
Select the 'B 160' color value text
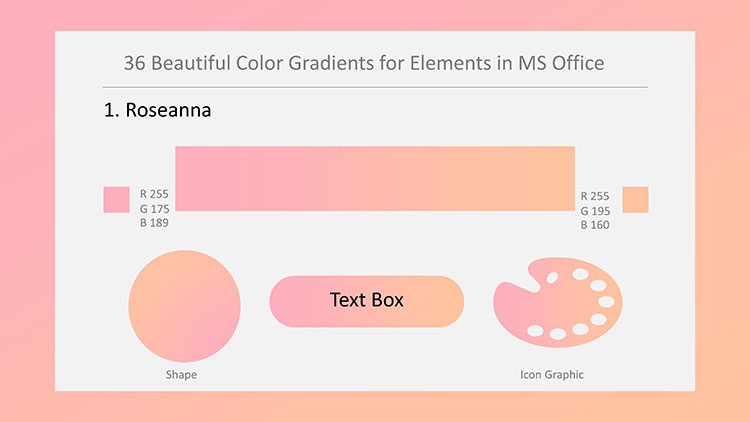click(x=595, y=225)
